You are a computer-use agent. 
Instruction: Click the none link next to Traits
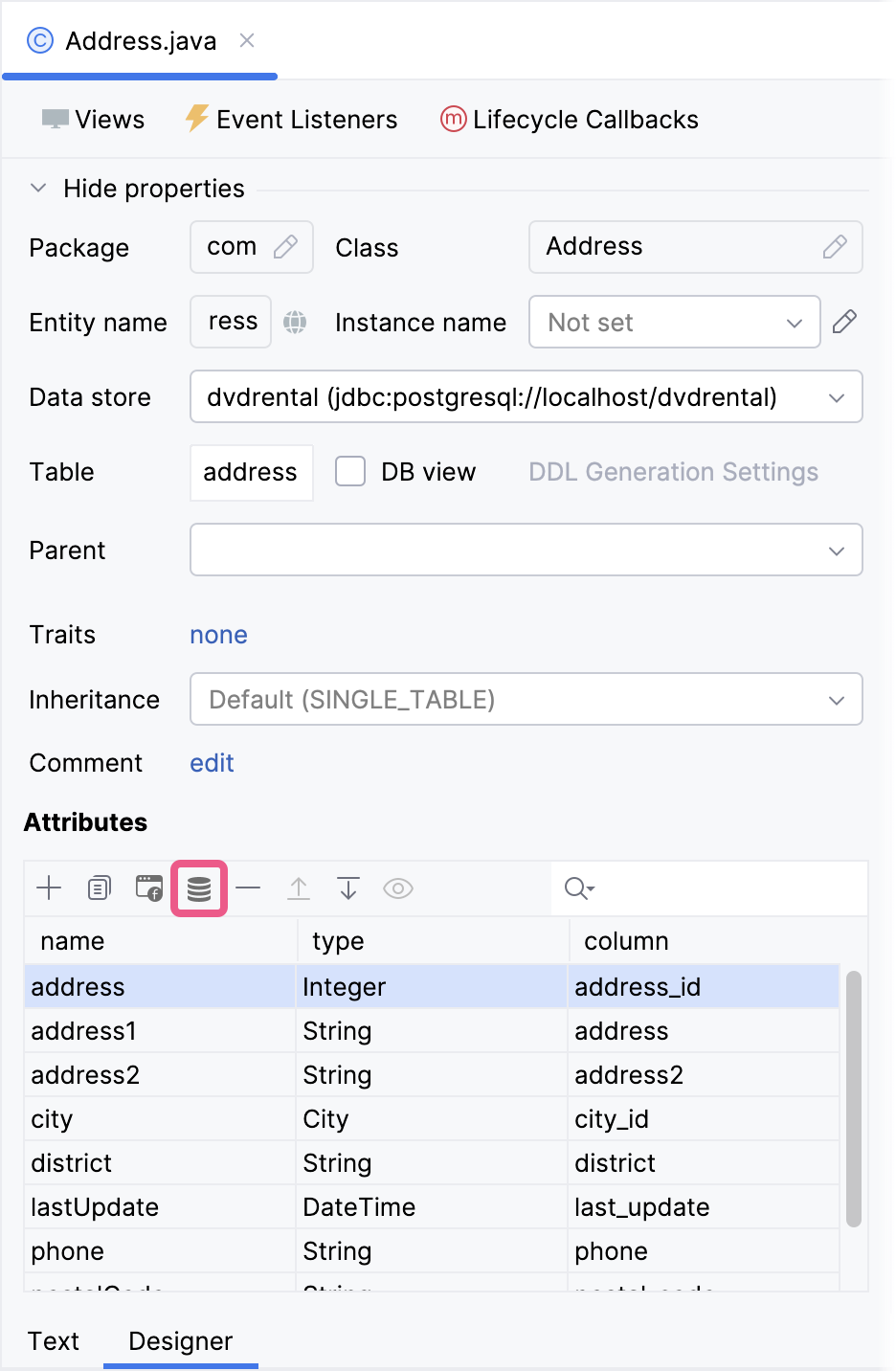(x=218, y=634)
